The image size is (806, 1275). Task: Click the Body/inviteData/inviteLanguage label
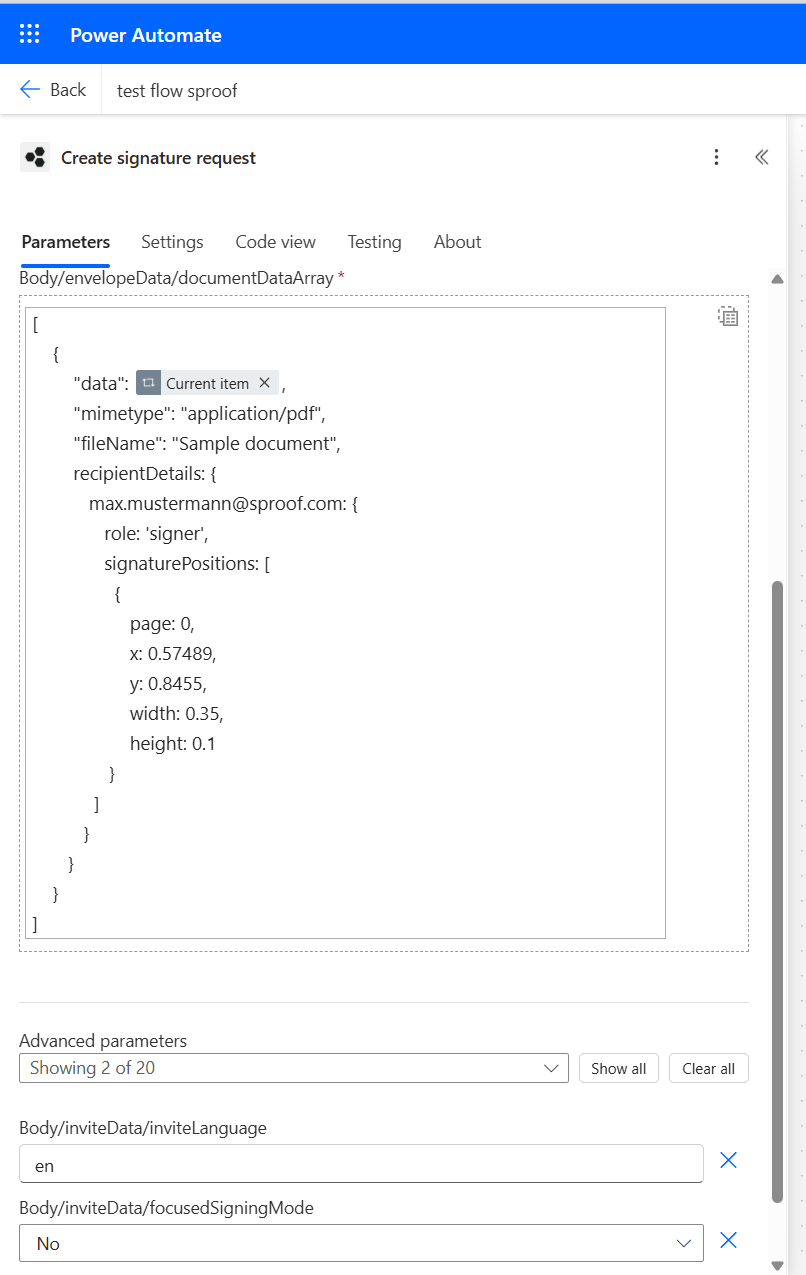(143, 1128)
